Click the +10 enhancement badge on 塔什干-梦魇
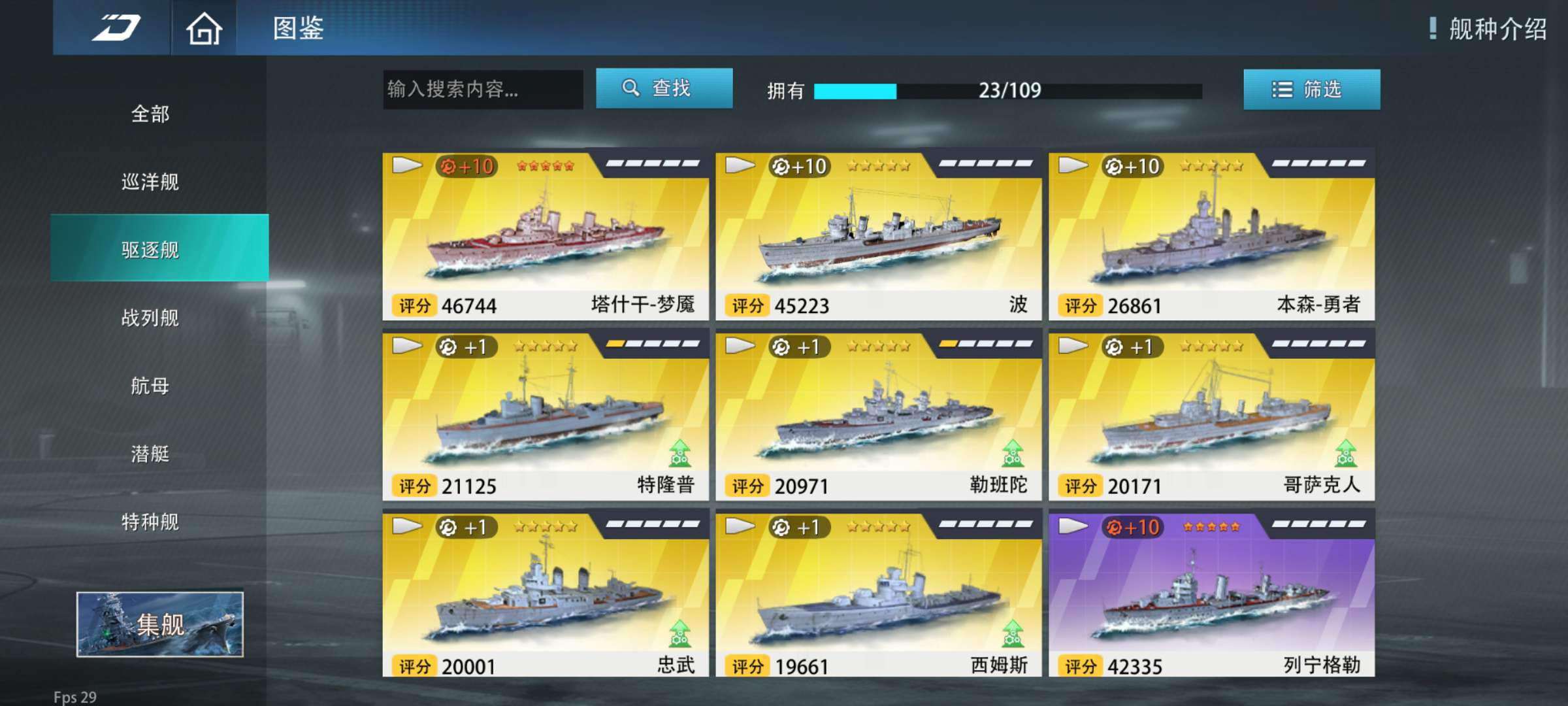1568x706 pixels. pyautogui.click(x=467, y=167)
